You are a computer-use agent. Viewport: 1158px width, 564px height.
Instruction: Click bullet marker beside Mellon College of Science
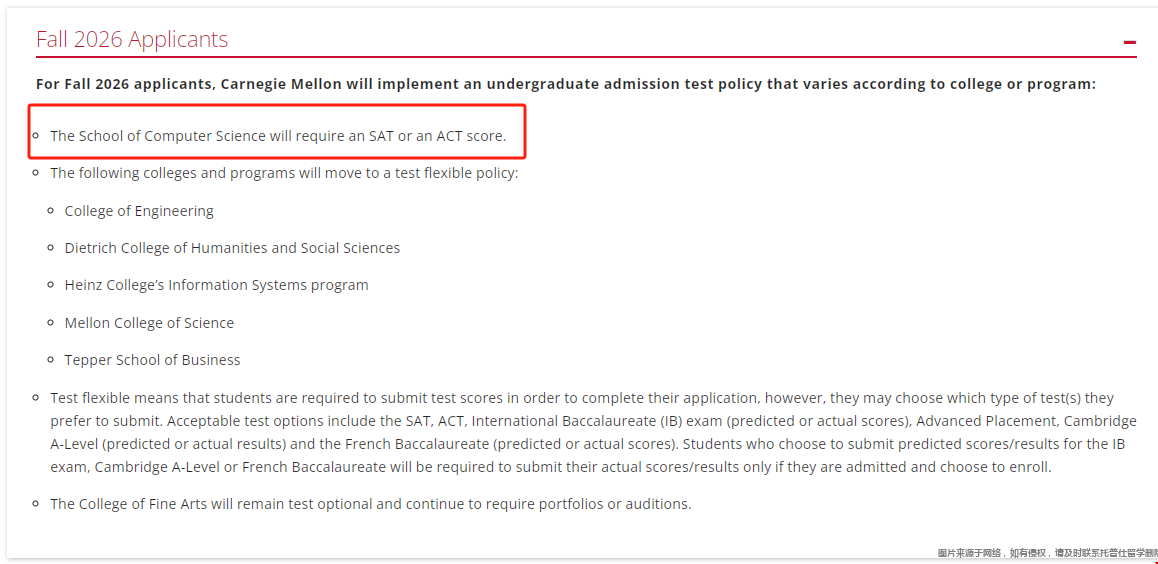tap(52, 323)
